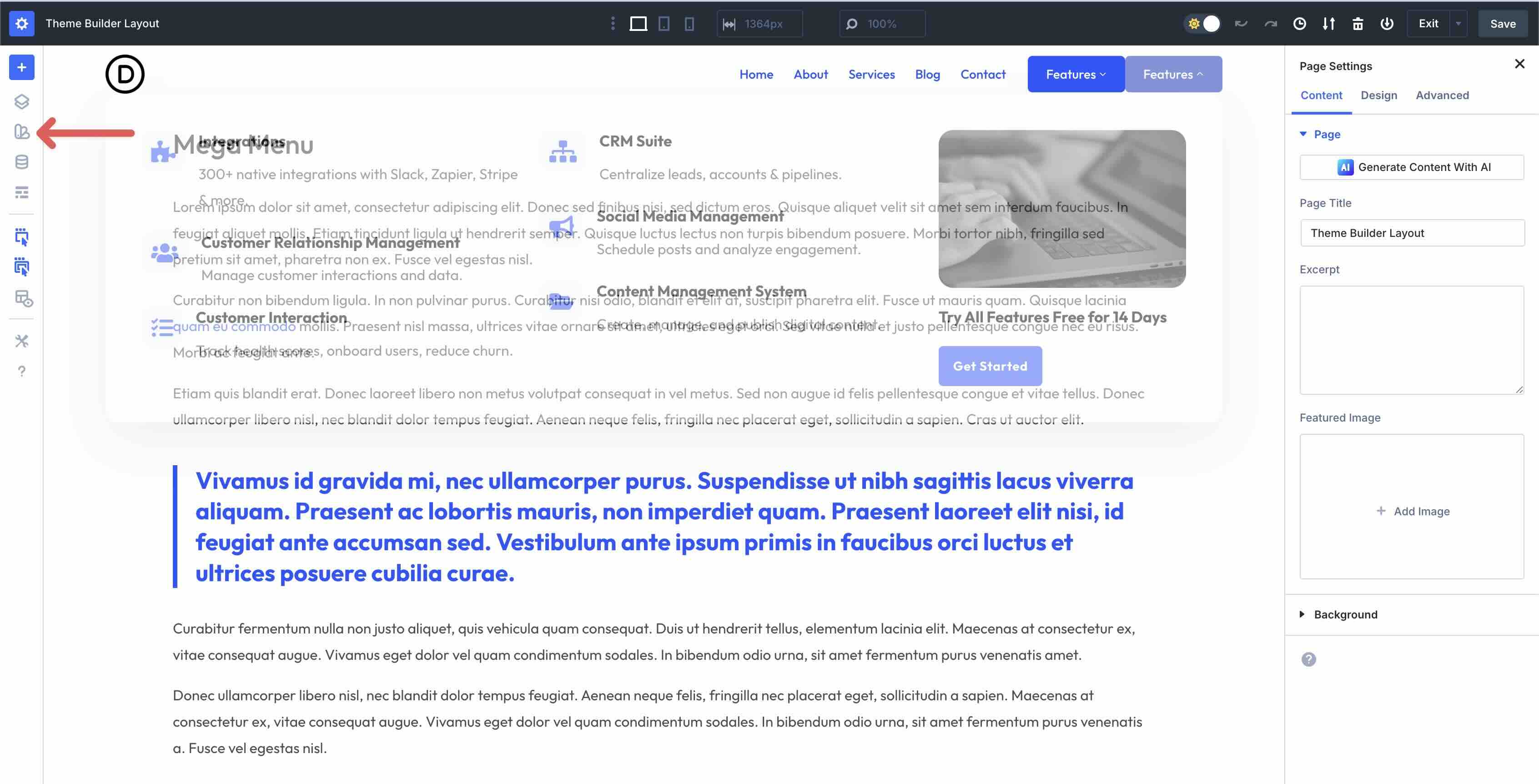
Task: Click the Blog link in the navigation
Action: point(927,74)
